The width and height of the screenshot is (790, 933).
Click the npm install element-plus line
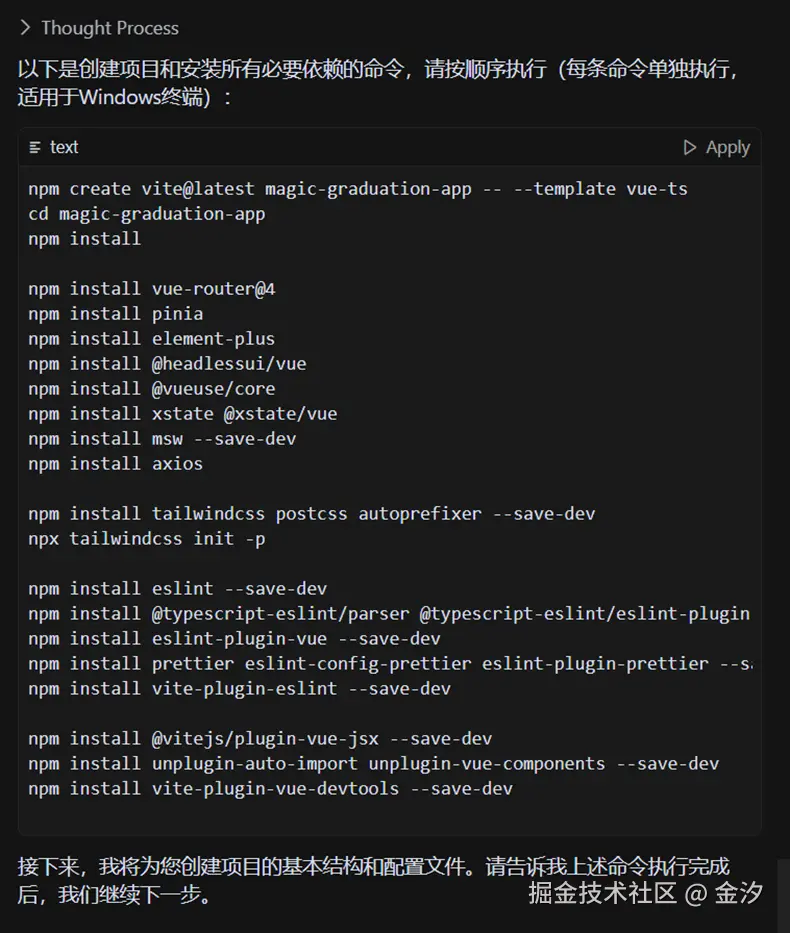coord(151,339)
